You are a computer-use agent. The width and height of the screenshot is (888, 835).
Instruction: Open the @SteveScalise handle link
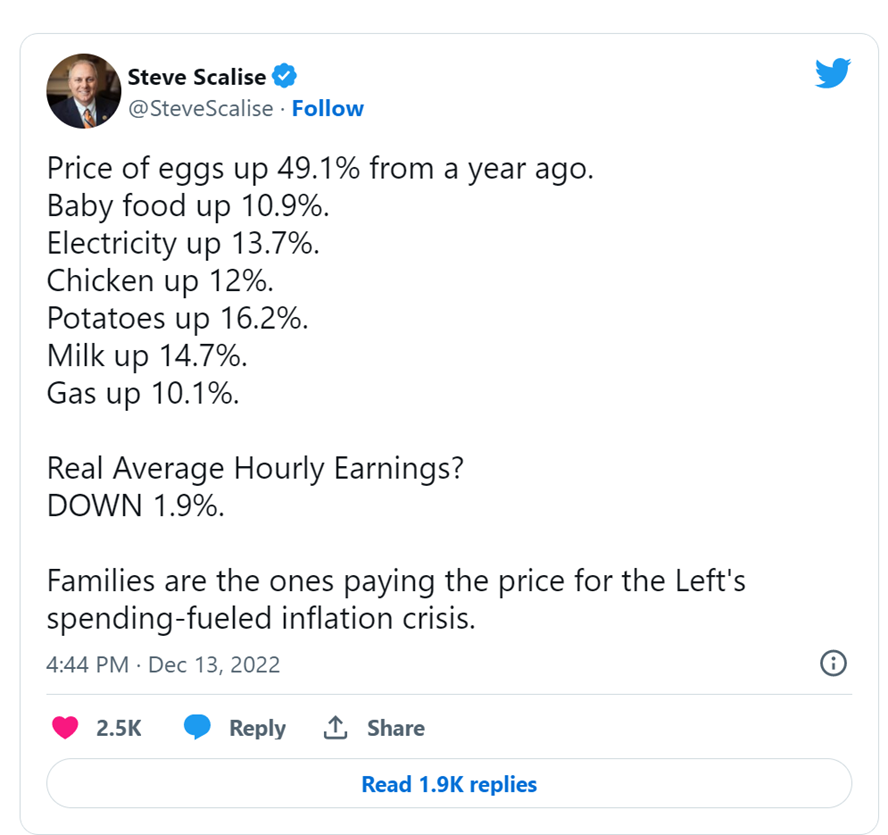point(200,108)
